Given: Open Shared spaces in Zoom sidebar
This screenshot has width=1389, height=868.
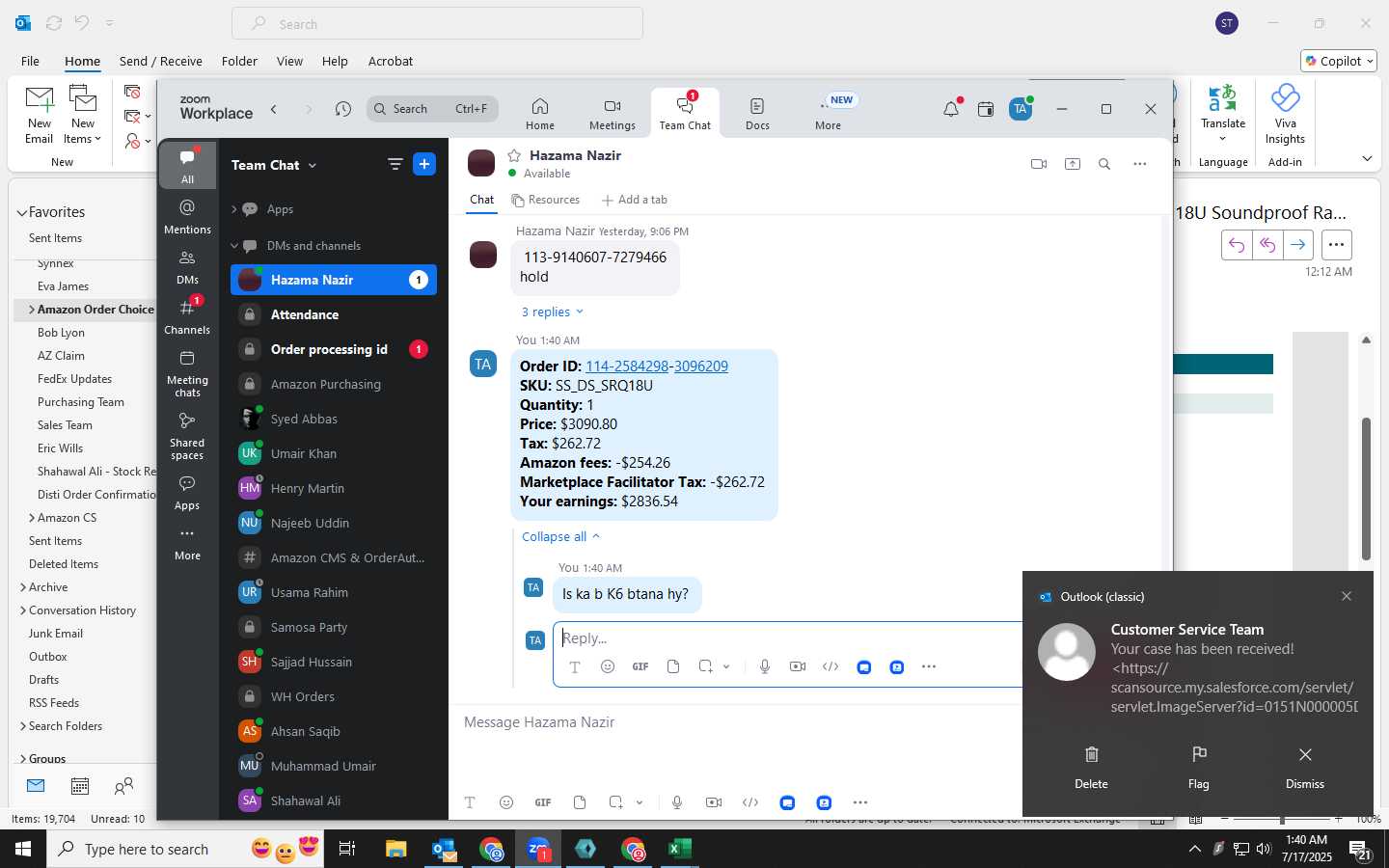Looking at the screenshot, I should point(187,435).
